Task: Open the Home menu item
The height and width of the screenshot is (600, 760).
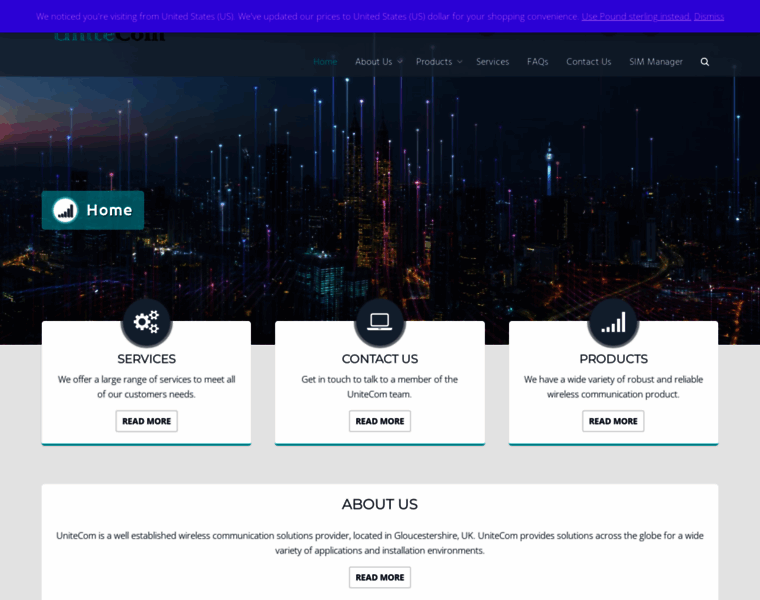Action: [x=325, y=62]
